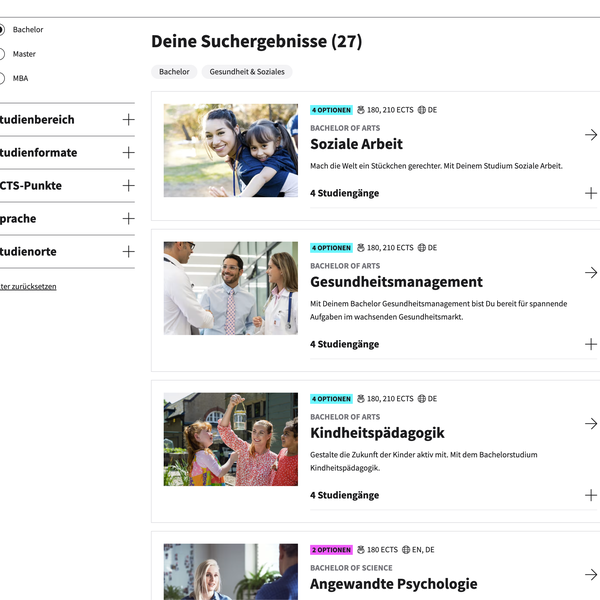Open the Kindheitspädagogik thumbnail image
This screenshot has width=600, height=600.
(x=231, y=439)
